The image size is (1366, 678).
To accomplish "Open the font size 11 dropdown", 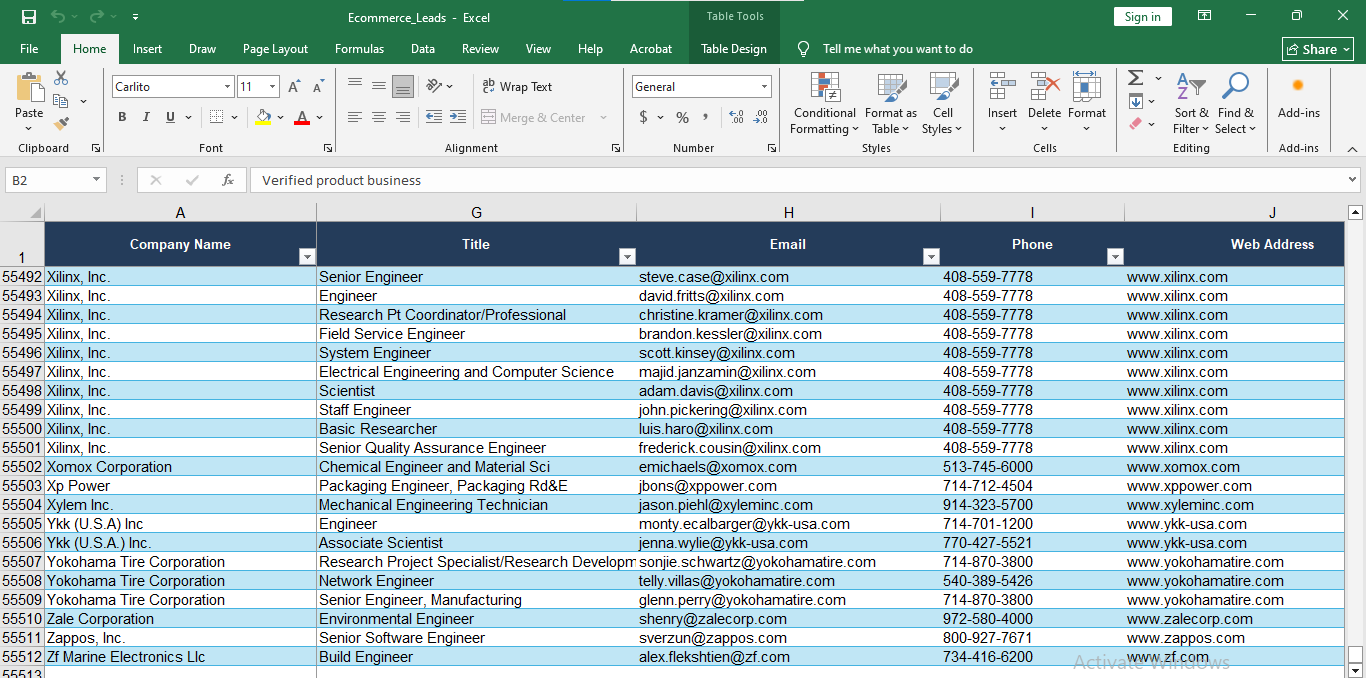I will (x=273, y=87).
